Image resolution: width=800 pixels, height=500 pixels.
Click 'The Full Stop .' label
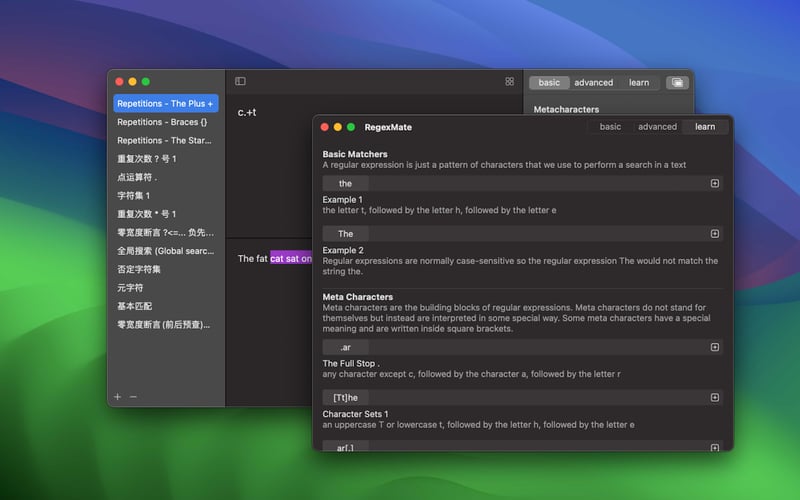(x=351, y=363)
